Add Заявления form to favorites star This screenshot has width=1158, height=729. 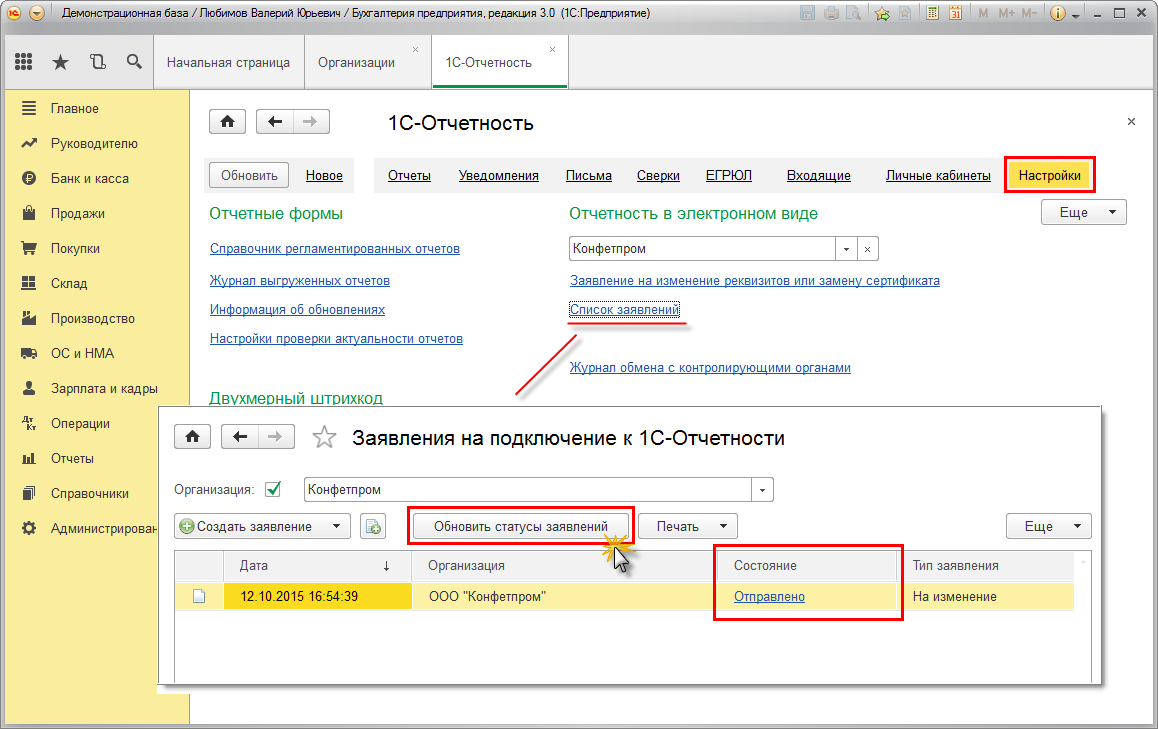point(324,437)
